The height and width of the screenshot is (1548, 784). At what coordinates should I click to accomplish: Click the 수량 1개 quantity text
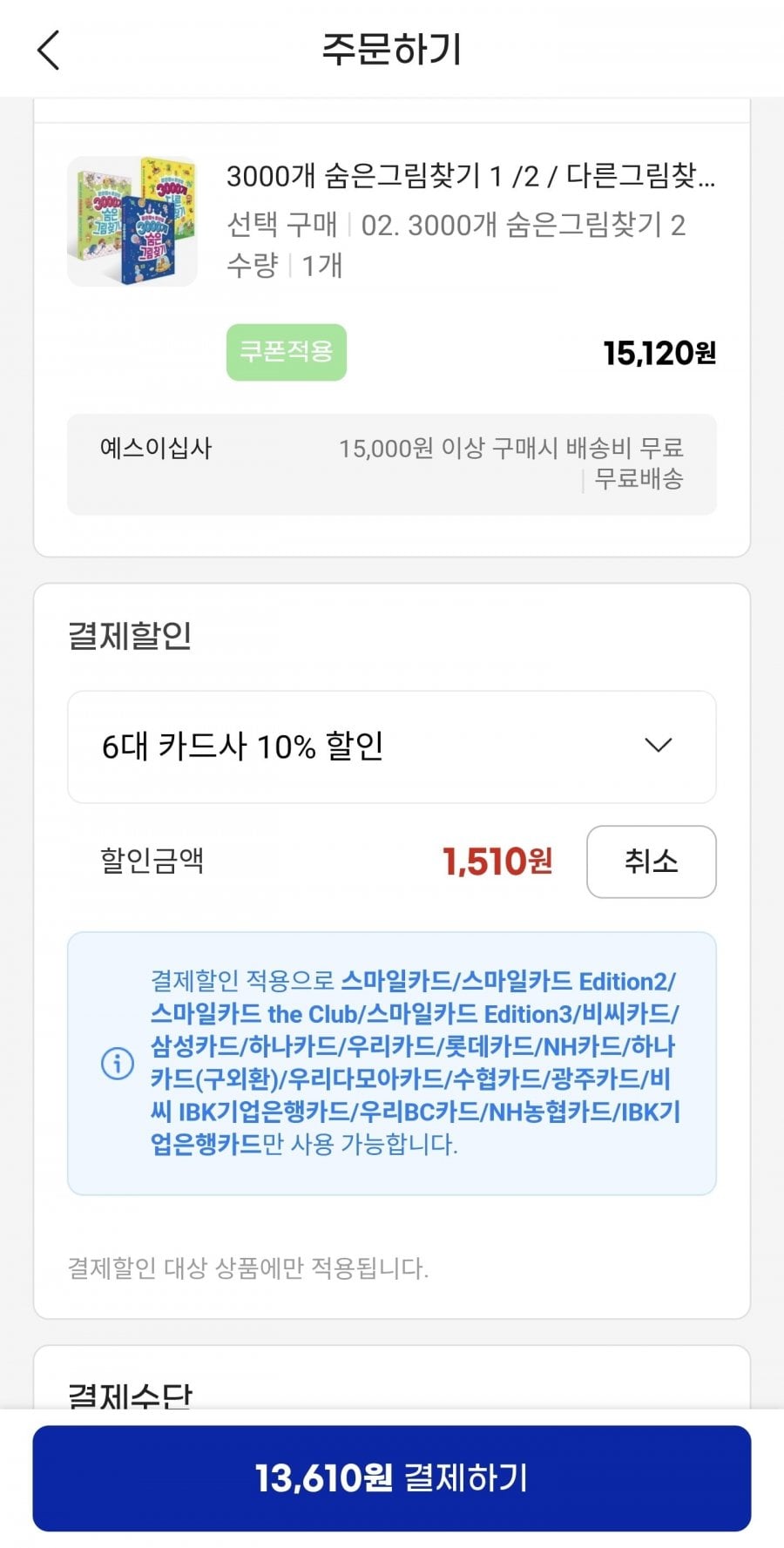click(x=284, y=265)
